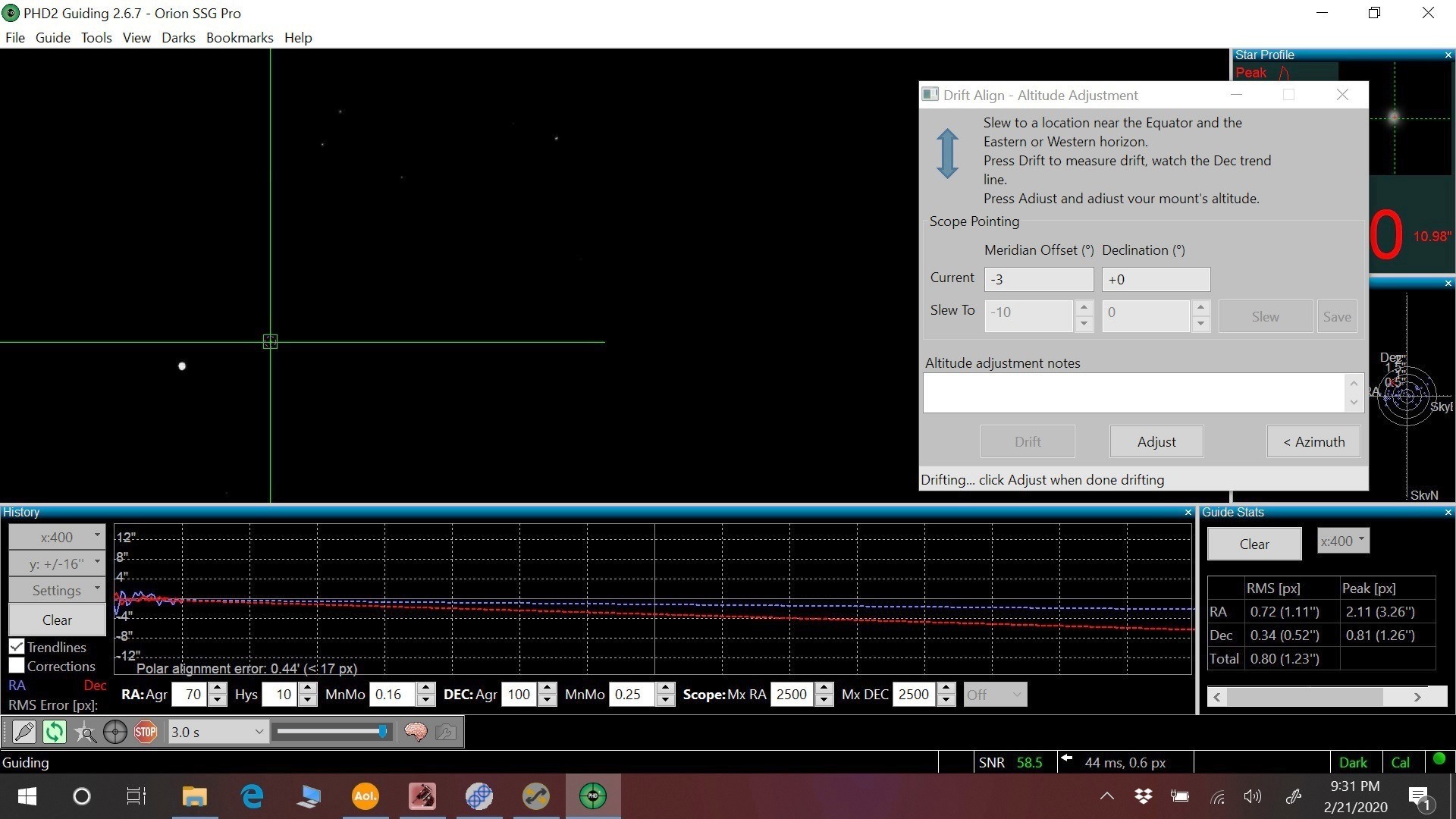
Task: Toggle the Trendlines checkbox
Action: (17, 646)
